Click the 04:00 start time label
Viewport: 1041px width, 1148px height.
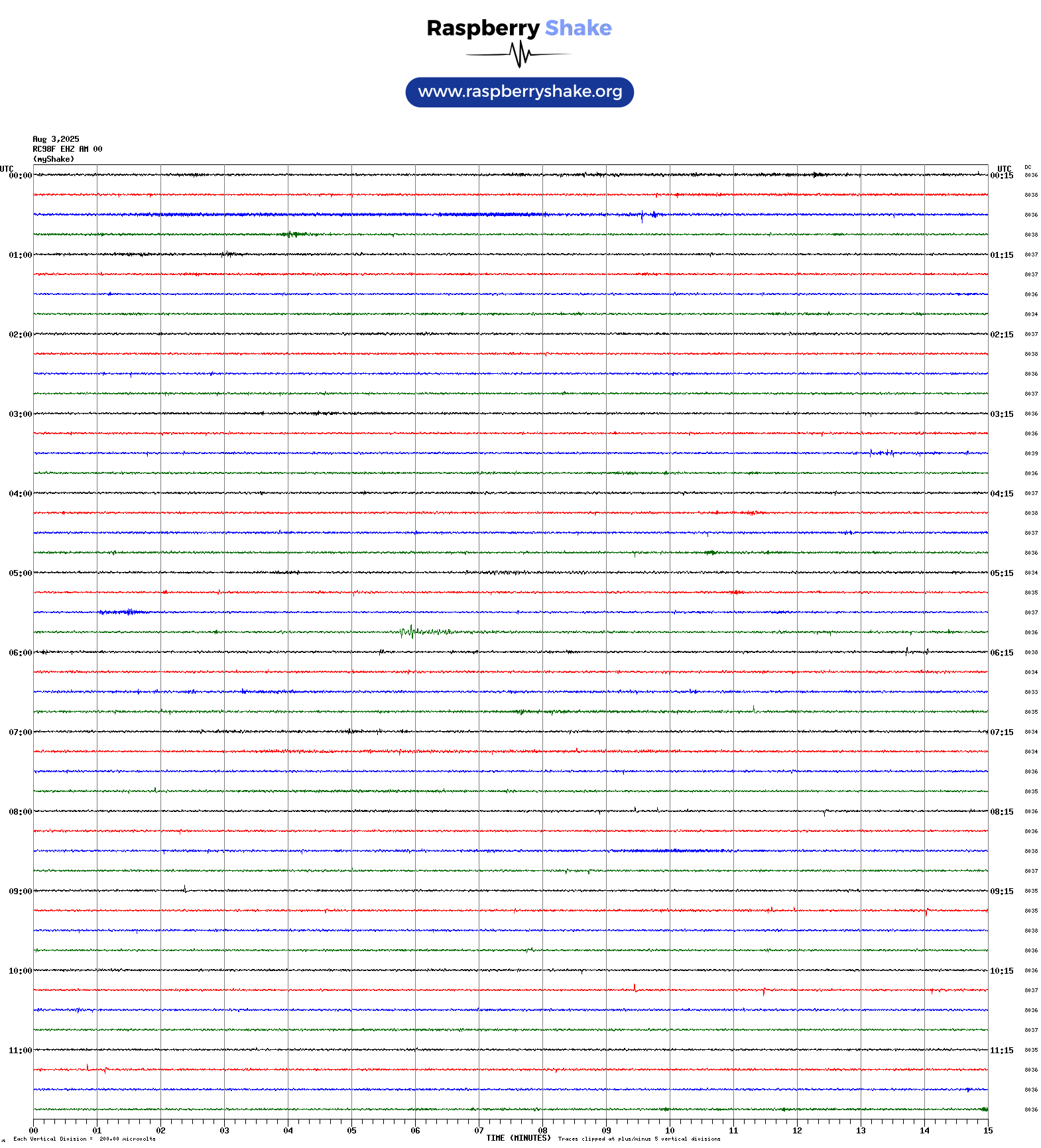20,494
